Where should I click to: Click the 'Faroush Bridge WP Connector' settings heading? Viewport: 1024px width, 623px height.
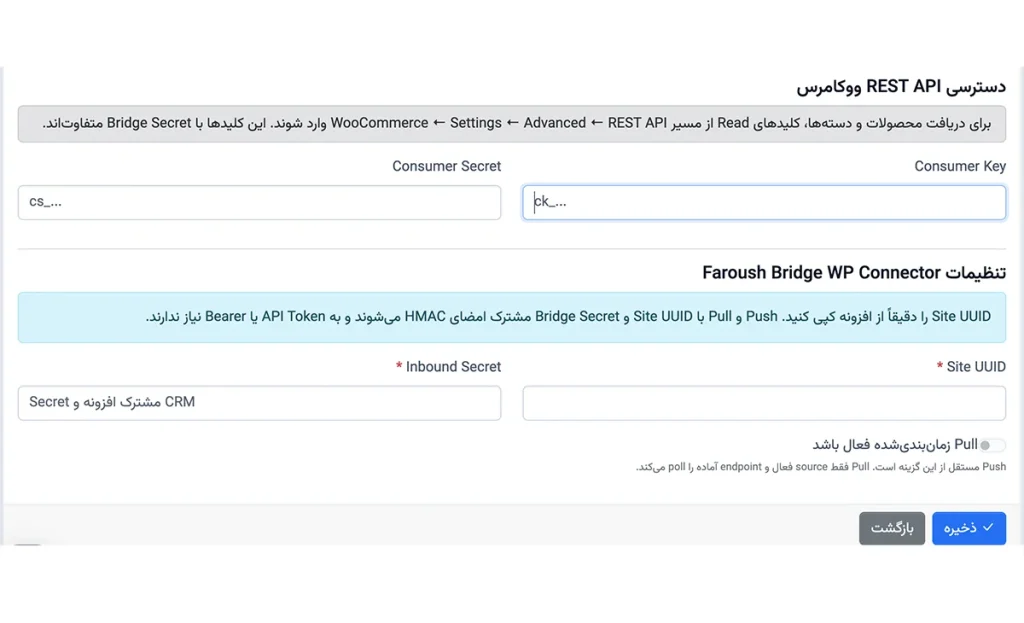tap(854, 273)
